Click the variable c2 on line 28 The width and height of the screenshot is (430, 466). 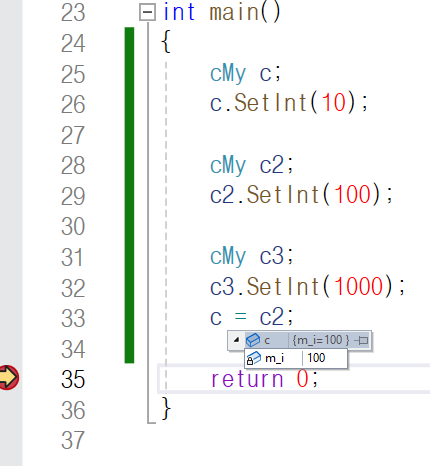point(272,165)
